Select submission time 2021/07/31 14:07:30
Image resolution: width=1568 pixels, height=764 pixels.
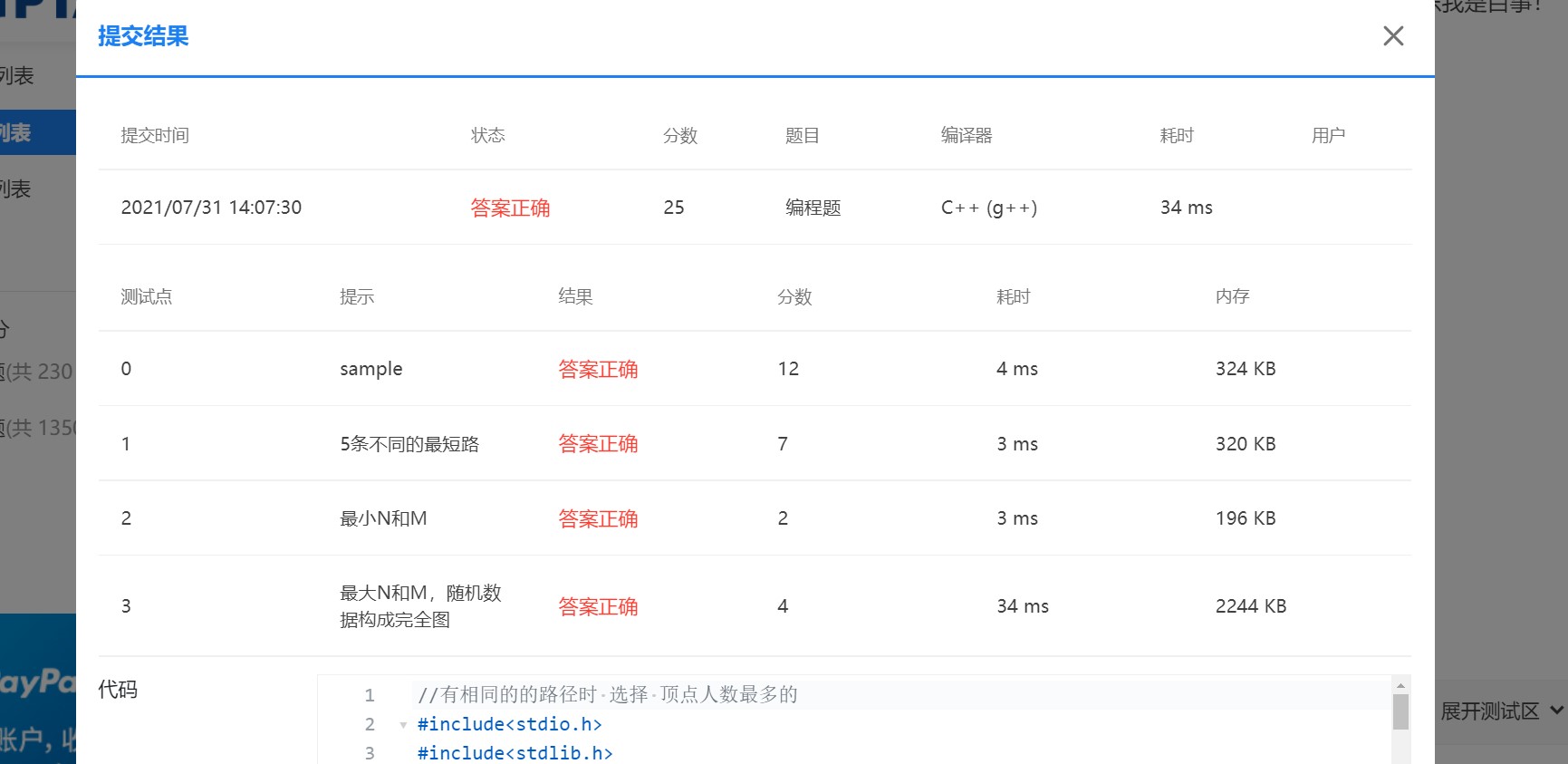coord(211,208)
